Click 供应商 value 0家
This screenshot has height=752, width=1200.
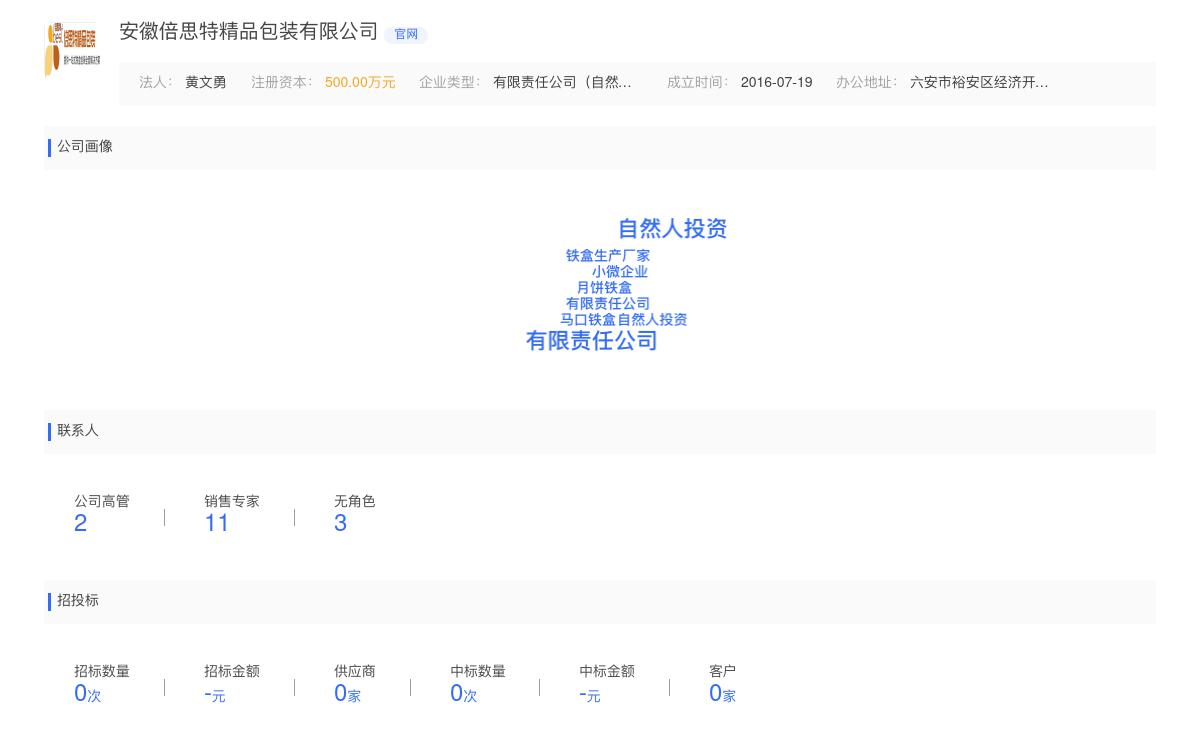coord(347,693)
